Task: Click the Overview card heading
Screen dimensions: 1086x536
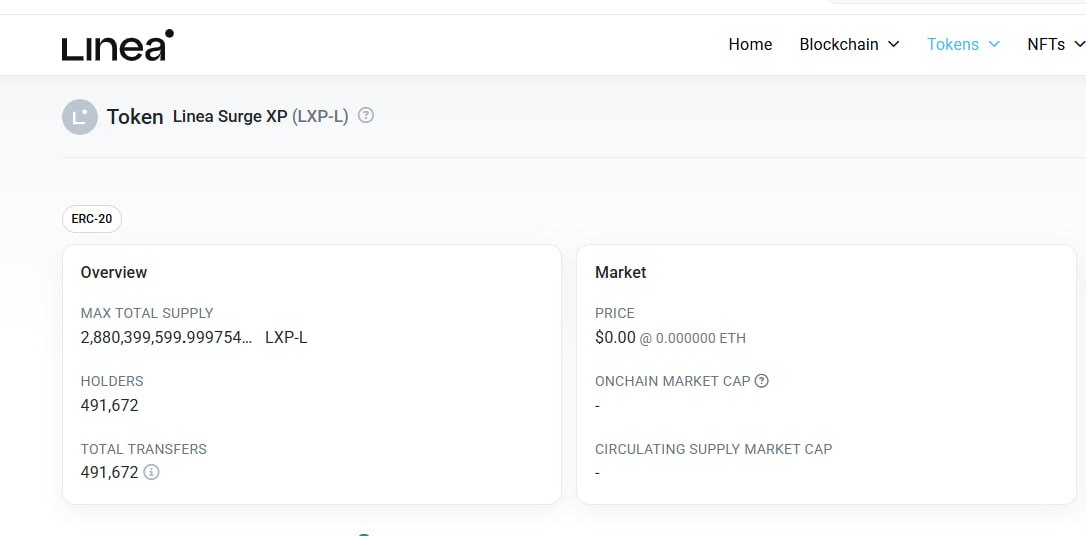Action: 114,272
